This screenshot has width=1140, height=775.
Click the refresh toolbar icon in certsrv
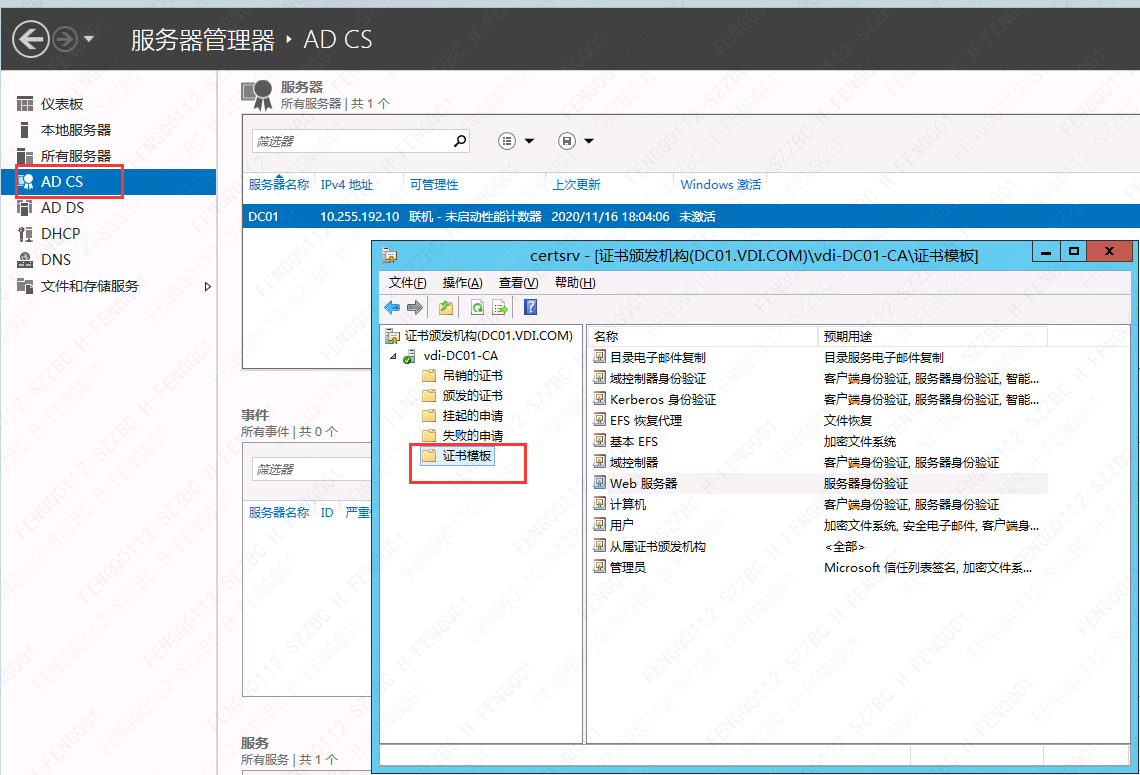(478, 308)
